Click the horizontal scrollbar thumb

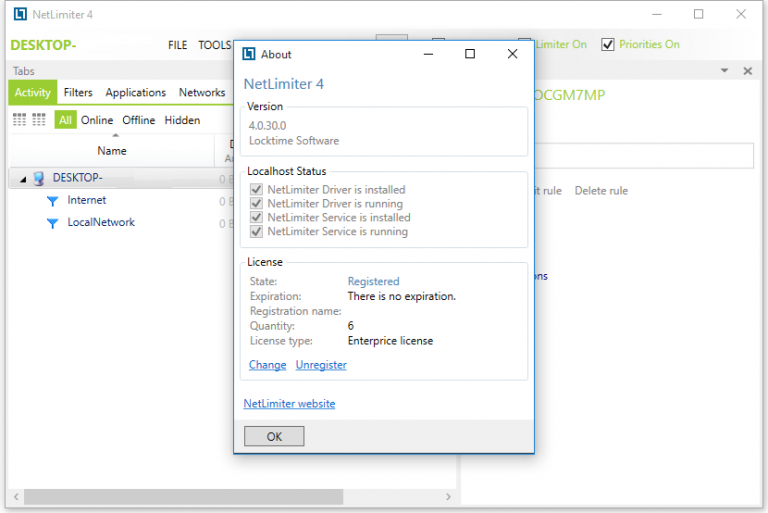[x=184, y=497]
